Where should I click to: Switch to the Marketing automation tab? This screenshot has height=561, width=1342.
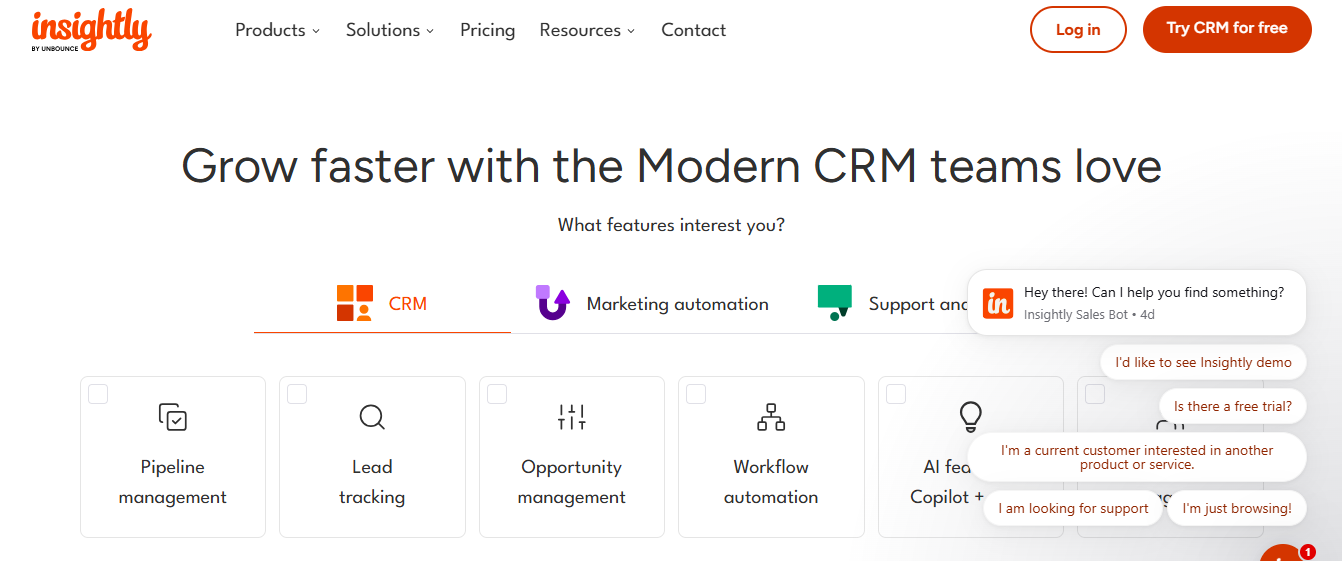653,304
